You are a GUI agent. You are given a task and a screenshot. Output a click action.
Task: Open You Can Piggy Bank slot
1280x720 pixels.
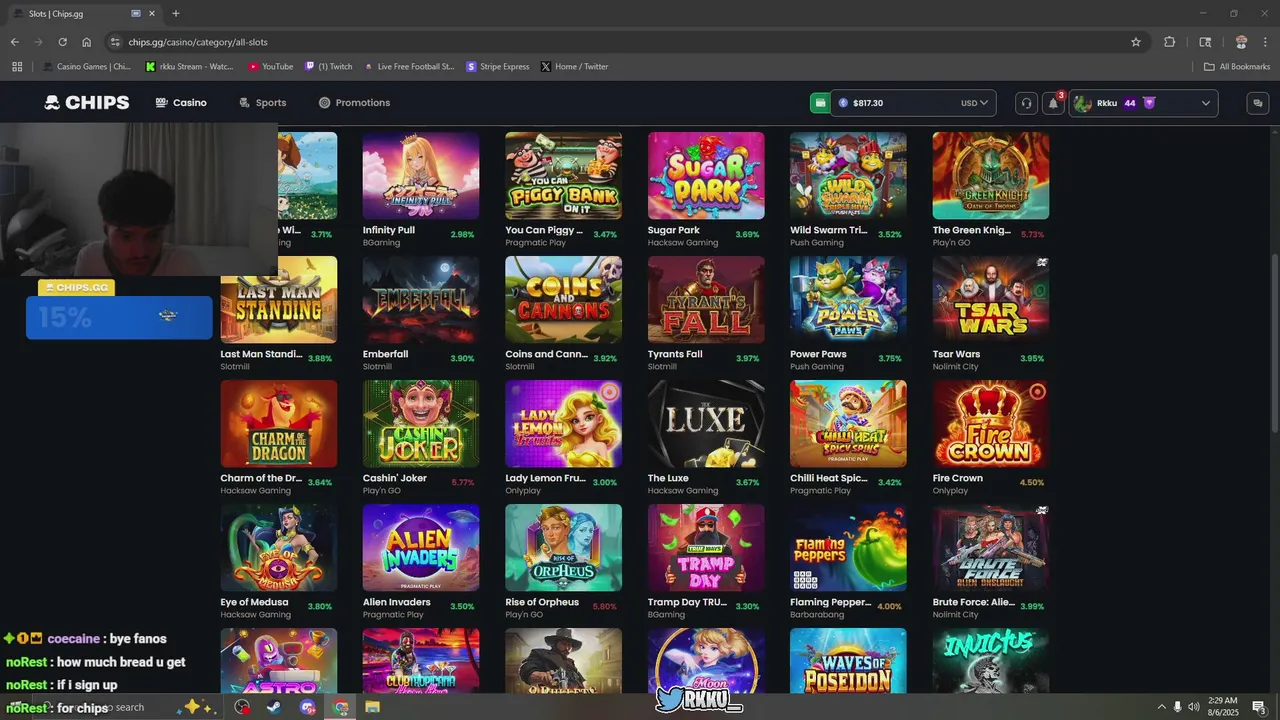point(563,176)
